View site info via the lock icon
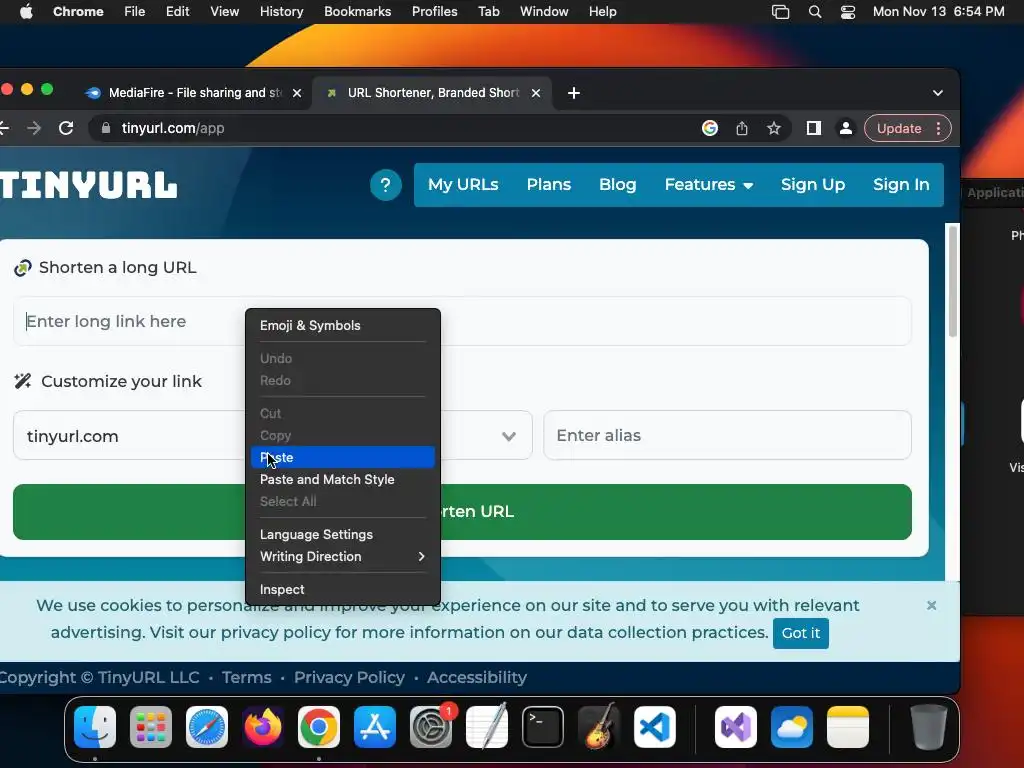1024x768 pixels. tap(106, 128)
